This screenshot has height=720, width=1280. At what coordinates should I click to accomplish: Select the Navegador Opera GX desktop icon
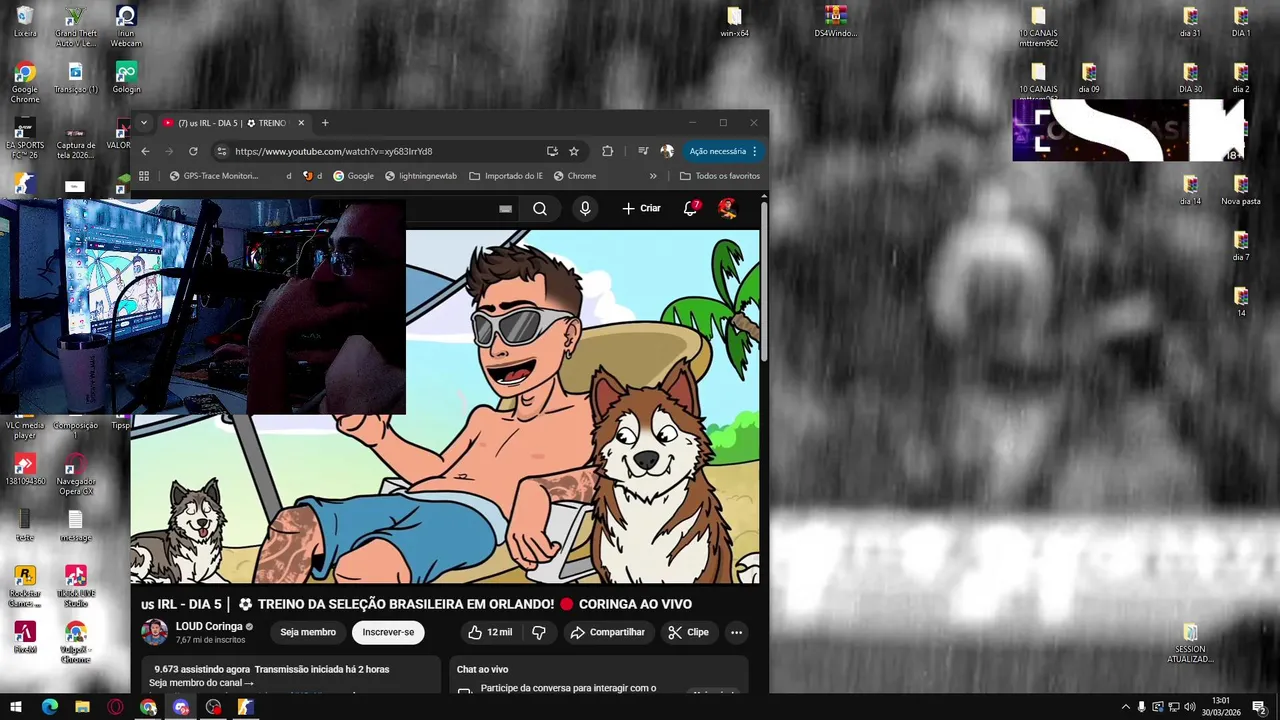[76, 472]
